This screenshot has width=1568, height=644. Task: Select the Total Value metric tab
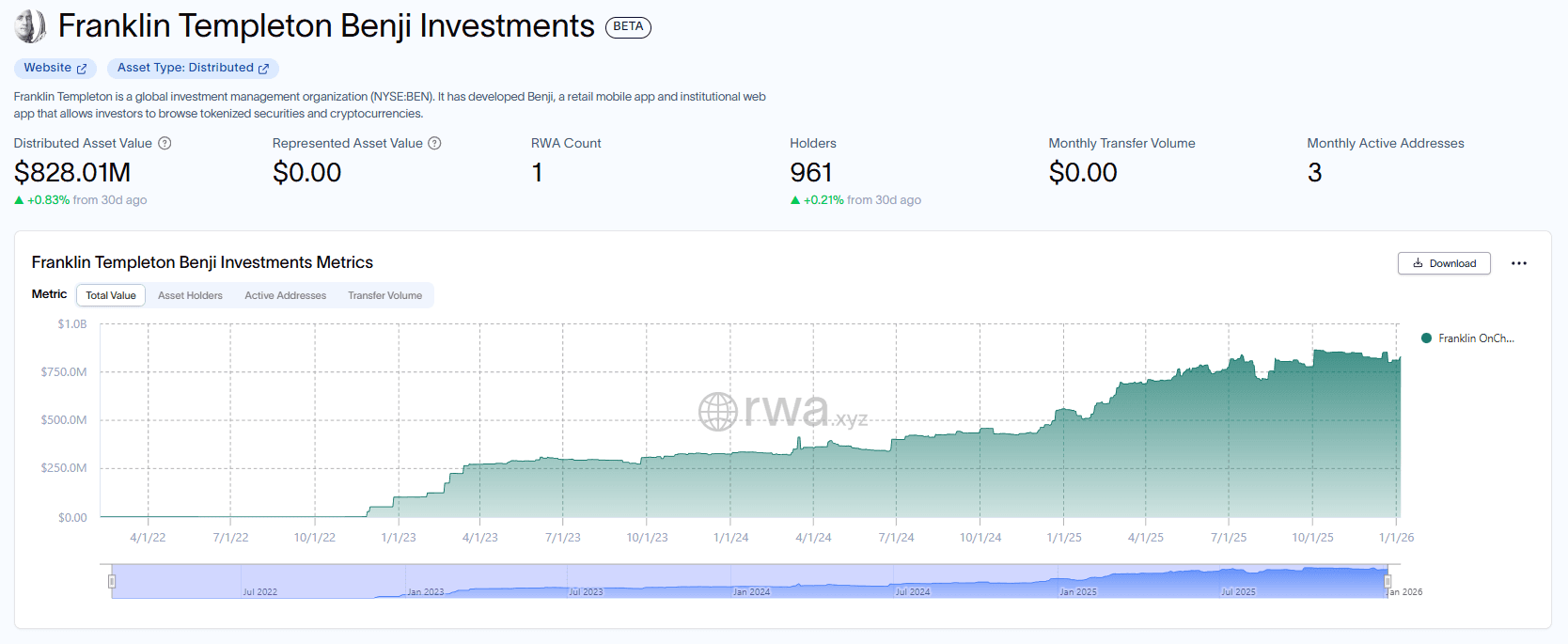[x=111, y=295]
